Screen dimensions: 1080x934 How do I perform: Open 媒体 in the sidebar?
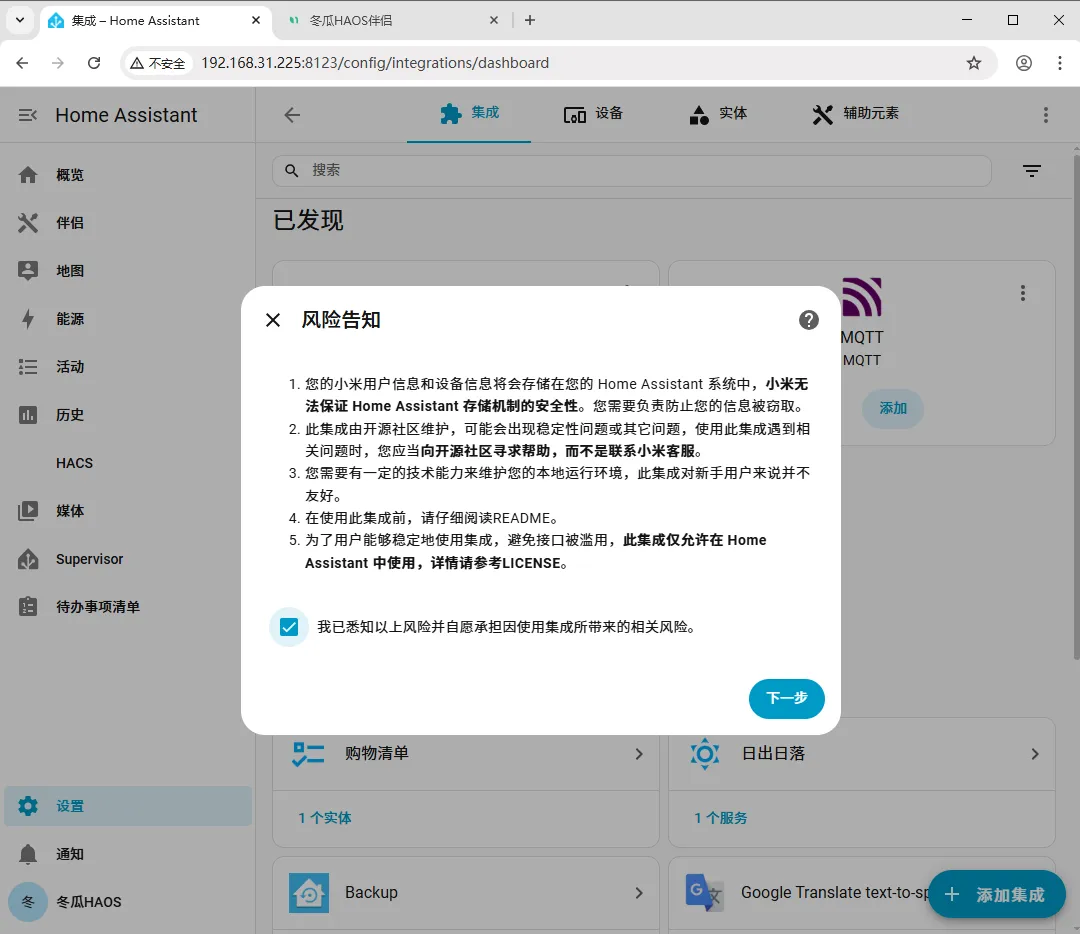tap(127, 511)
